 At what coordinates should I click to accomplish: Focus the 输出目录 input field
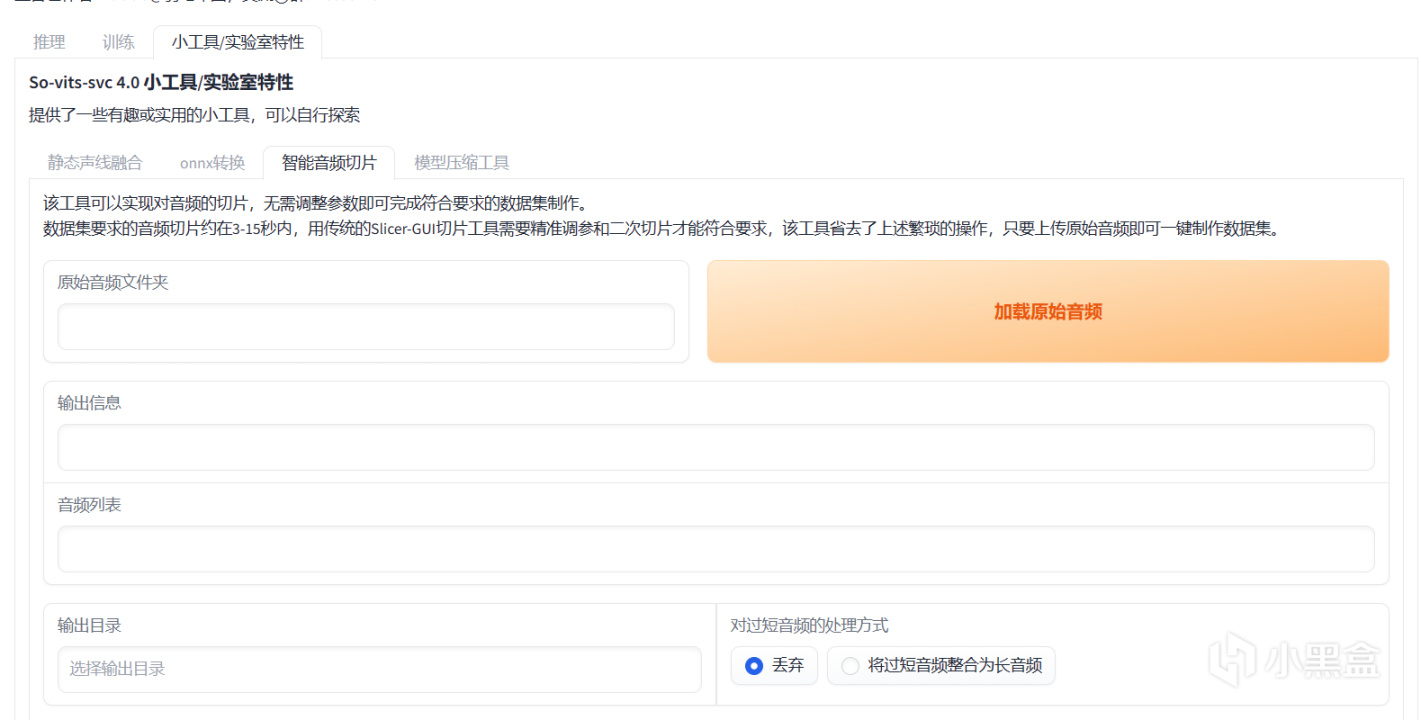coord(380,669)
